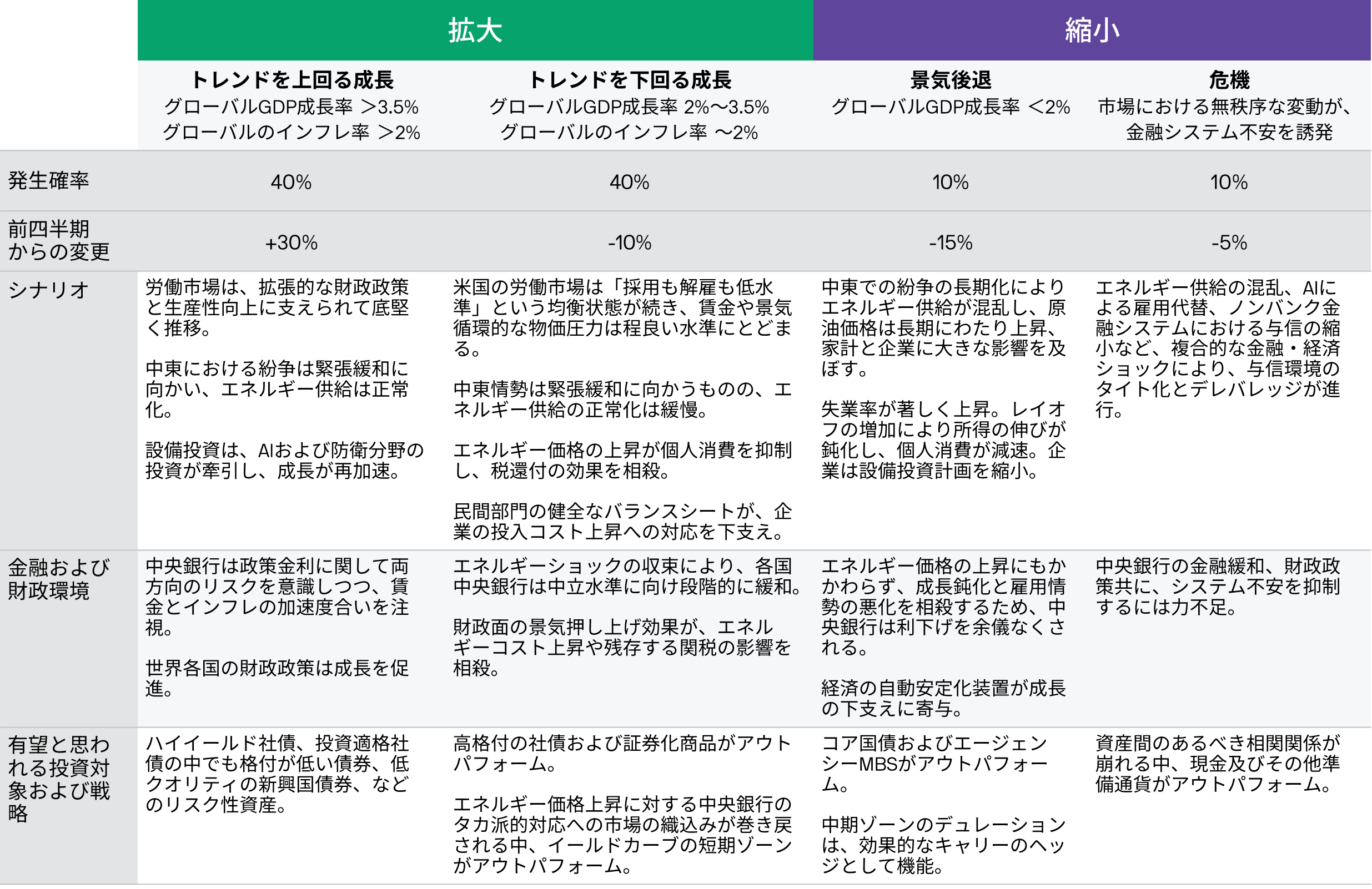Click text グローバルのインフレ率 〜2%

coord(630,132)
